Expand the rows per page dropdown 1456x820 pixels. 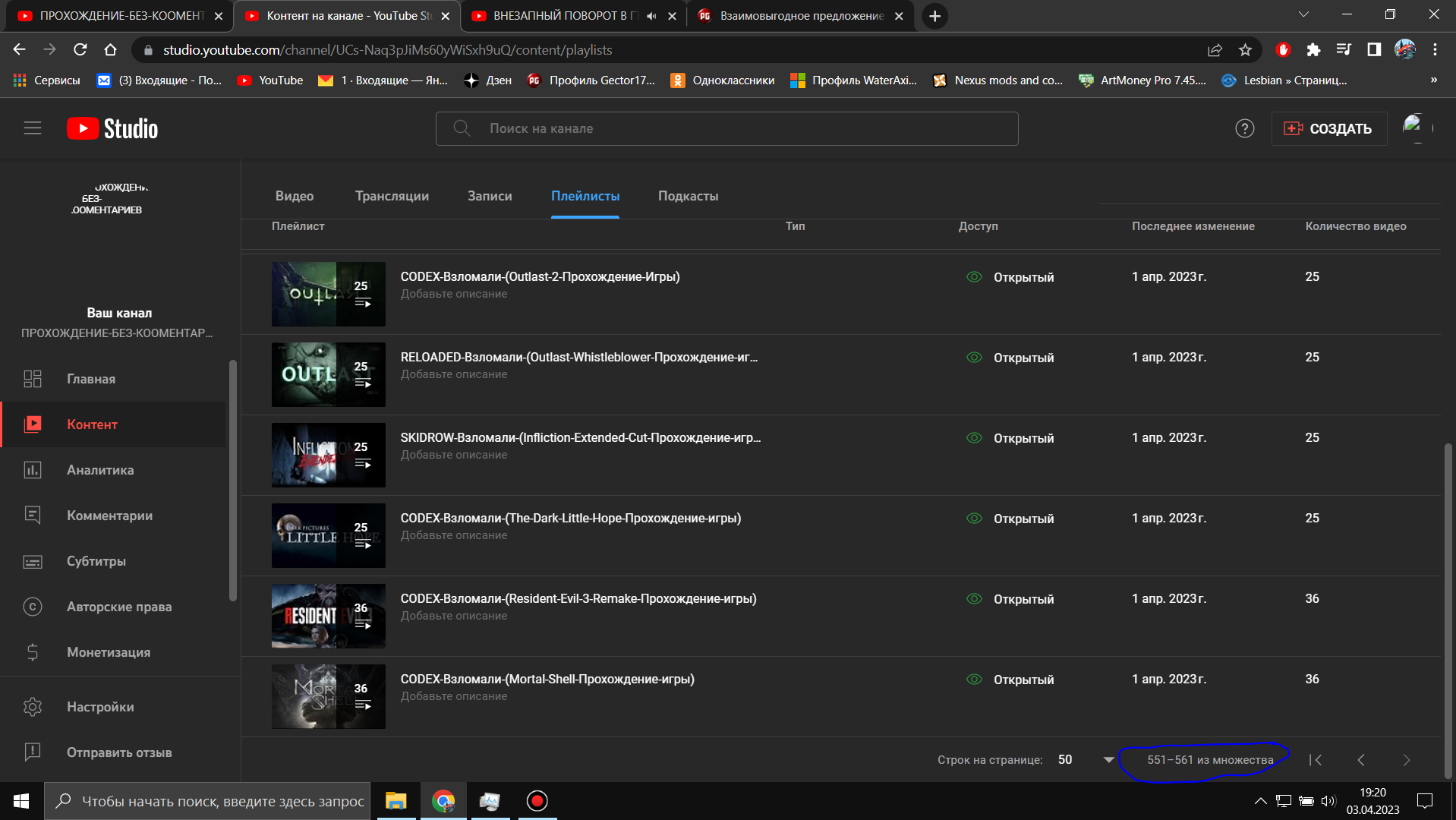click(x=1108, y=760)
